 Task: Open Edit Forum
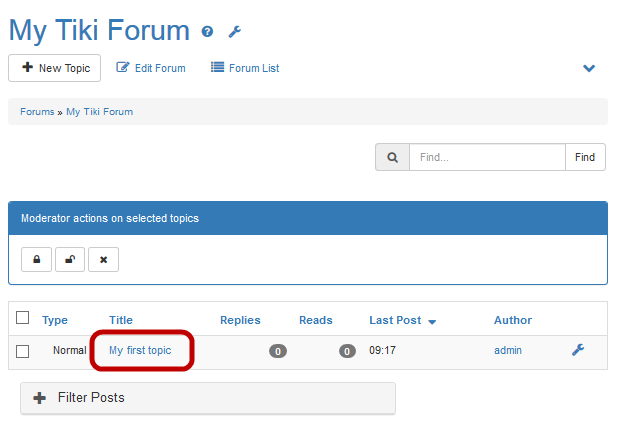click(x=151, y=68)
